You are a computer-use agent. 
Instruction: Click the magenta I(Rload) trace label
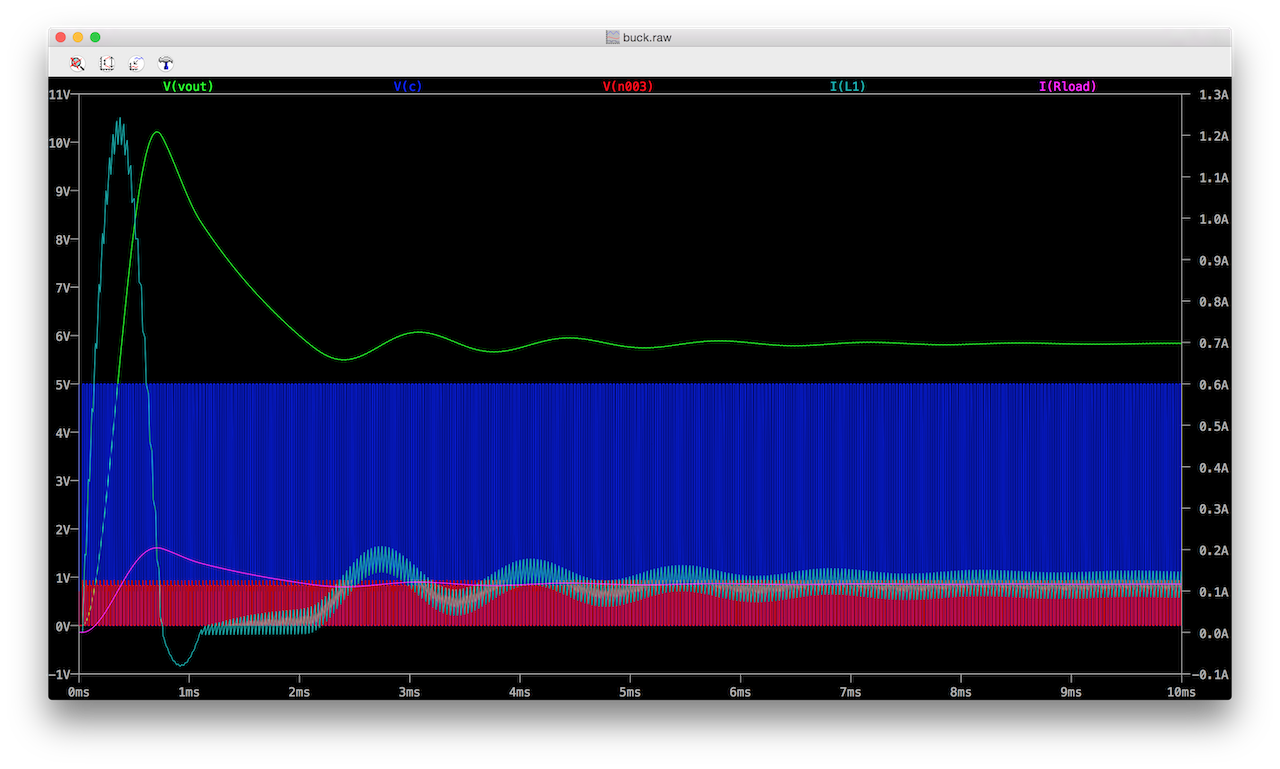[1068, 87]
